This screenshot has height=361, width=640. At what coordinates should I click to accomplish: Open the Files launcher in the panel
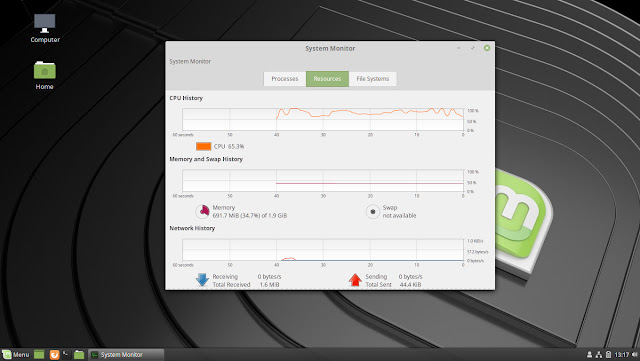79,354
